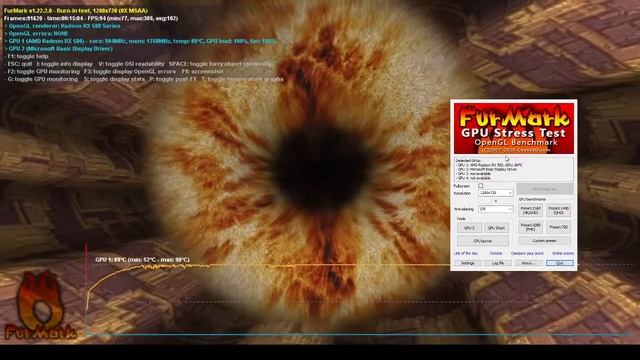Click the FurMark GPU Stress Test banner
Viewport: 640px width, 360px height.
coord(514,129)
